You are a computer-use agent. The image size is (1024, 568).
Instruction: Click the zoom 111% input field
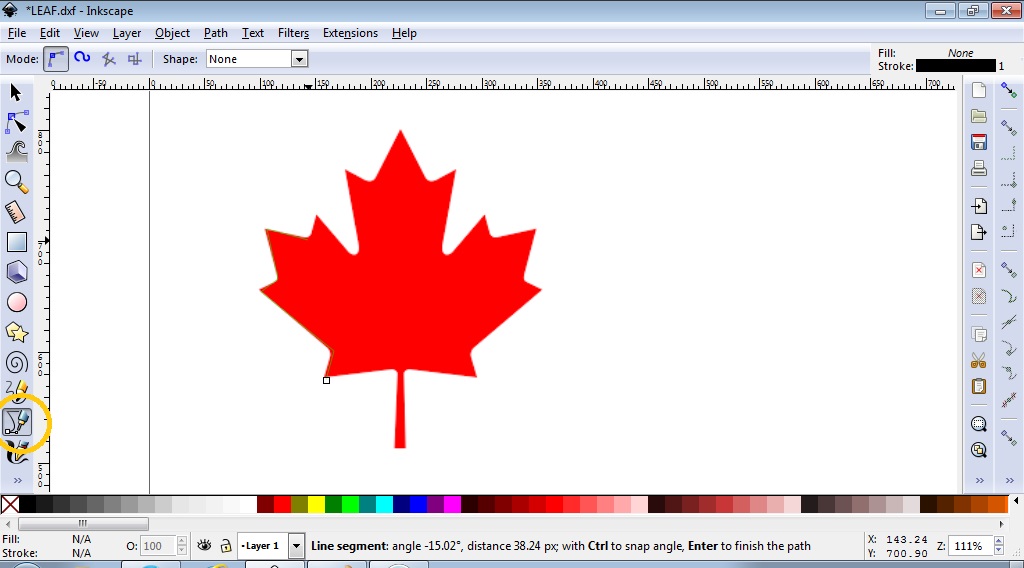click(x=971, y=546)
